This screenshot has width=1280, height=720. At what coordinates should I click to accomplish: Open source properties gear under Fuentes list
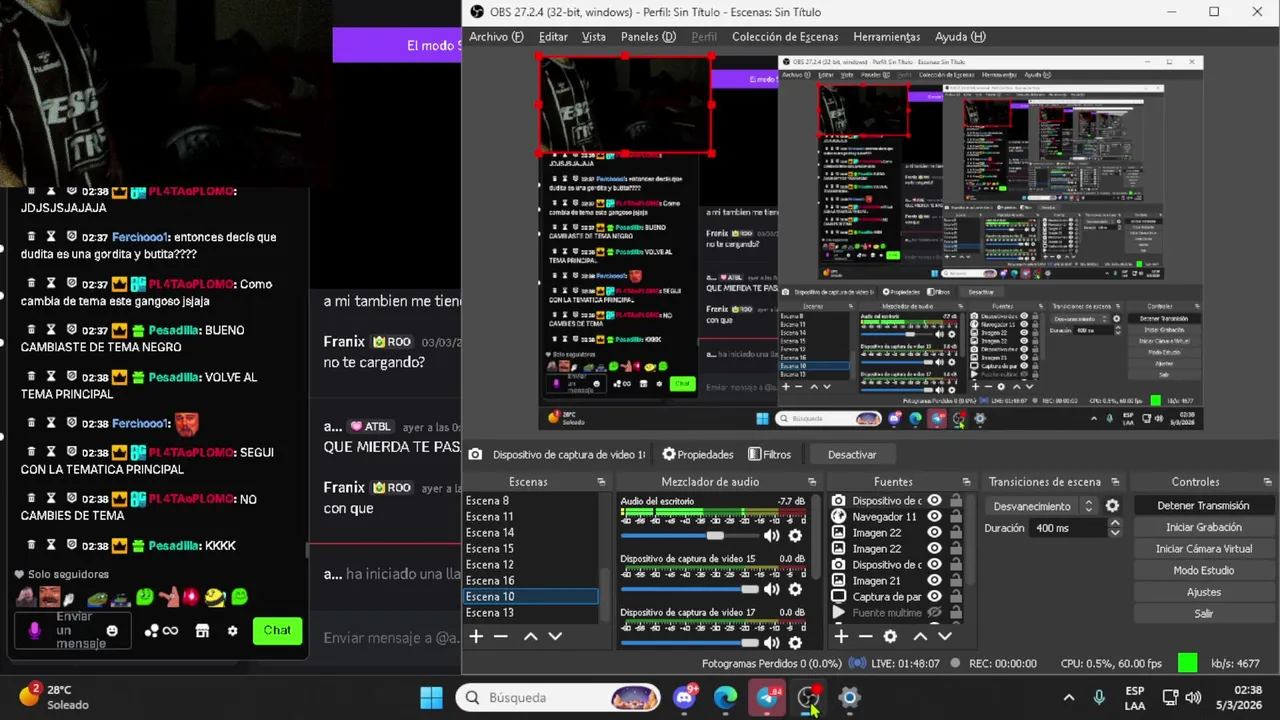click(x=890, y=636)
